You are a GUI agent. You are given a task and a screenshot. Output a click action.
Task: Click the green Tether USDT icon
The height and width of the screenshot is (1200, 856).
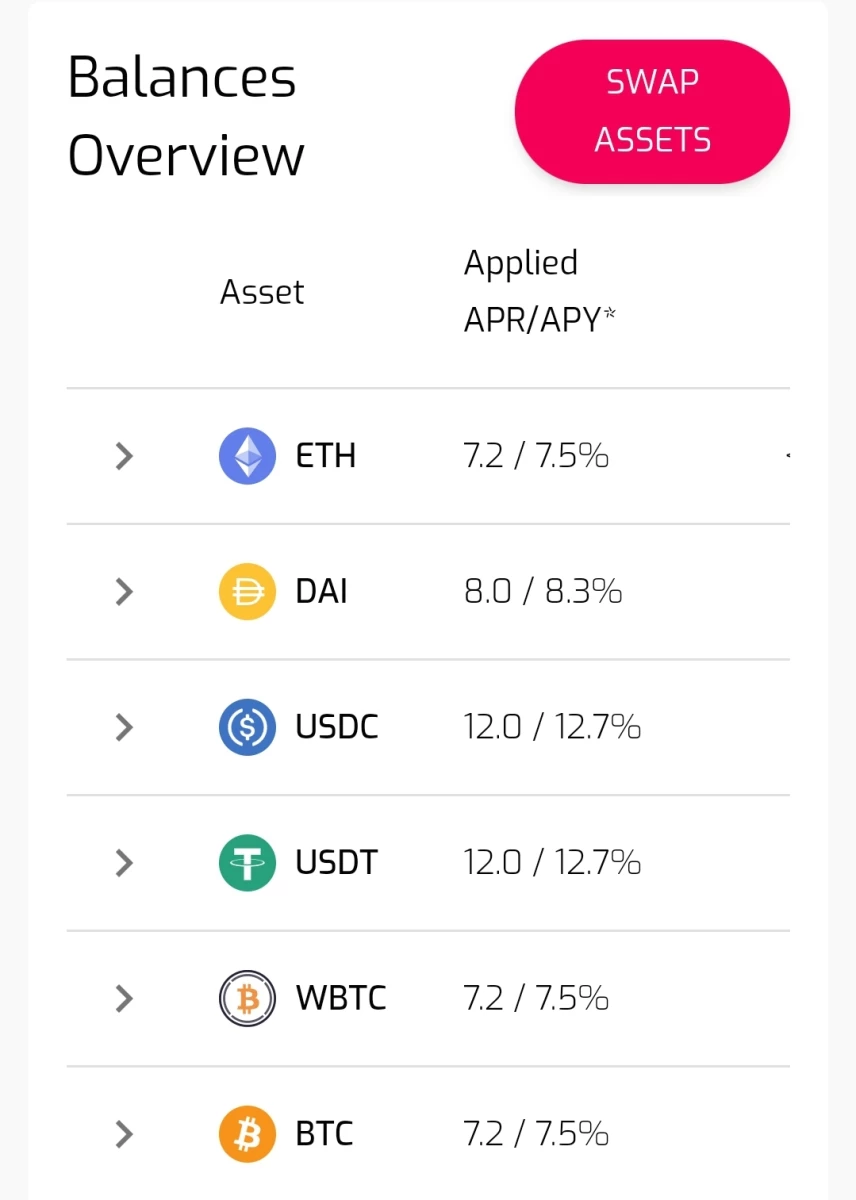[247, 863]
